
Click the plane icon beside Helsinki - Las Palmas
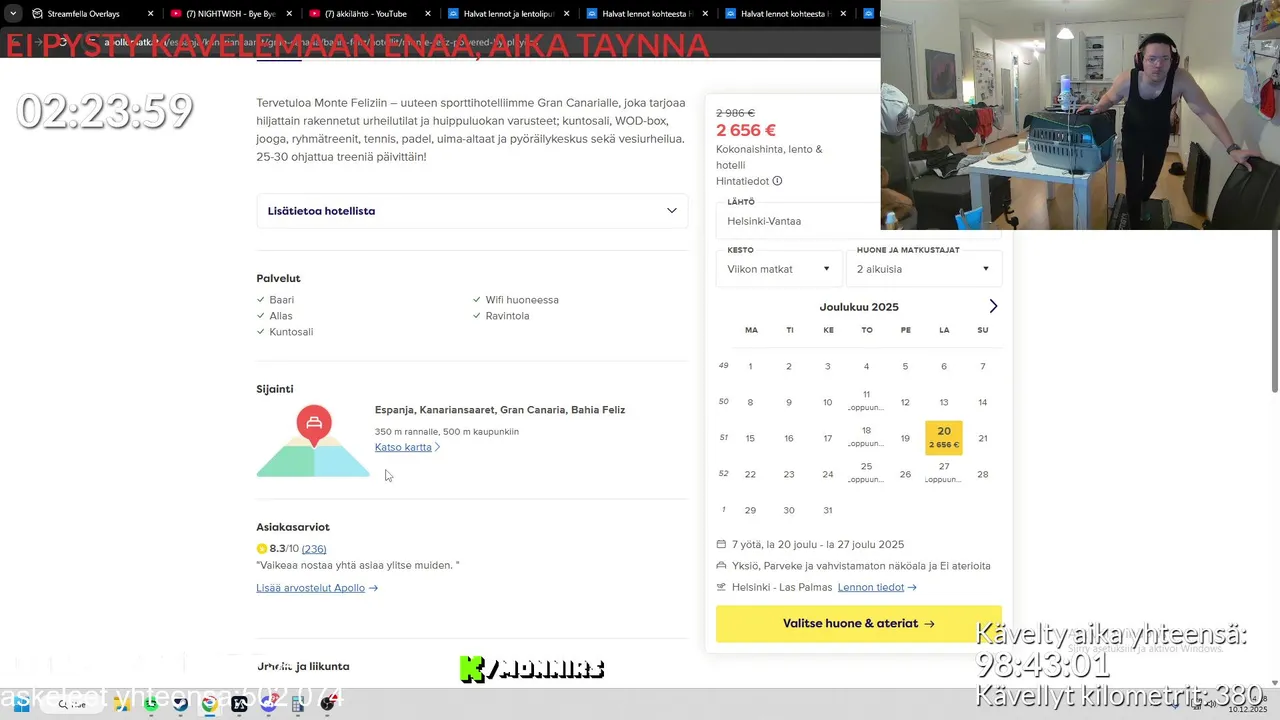coord(721,587)
